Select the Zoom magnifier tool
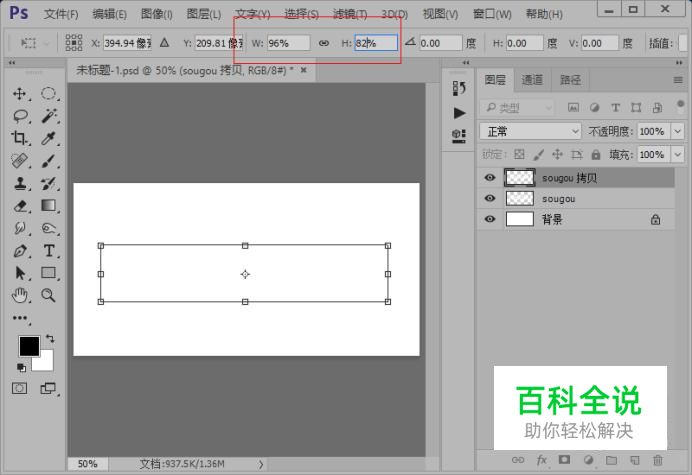Viewport: 692px width, 475px height. (48, 295)
